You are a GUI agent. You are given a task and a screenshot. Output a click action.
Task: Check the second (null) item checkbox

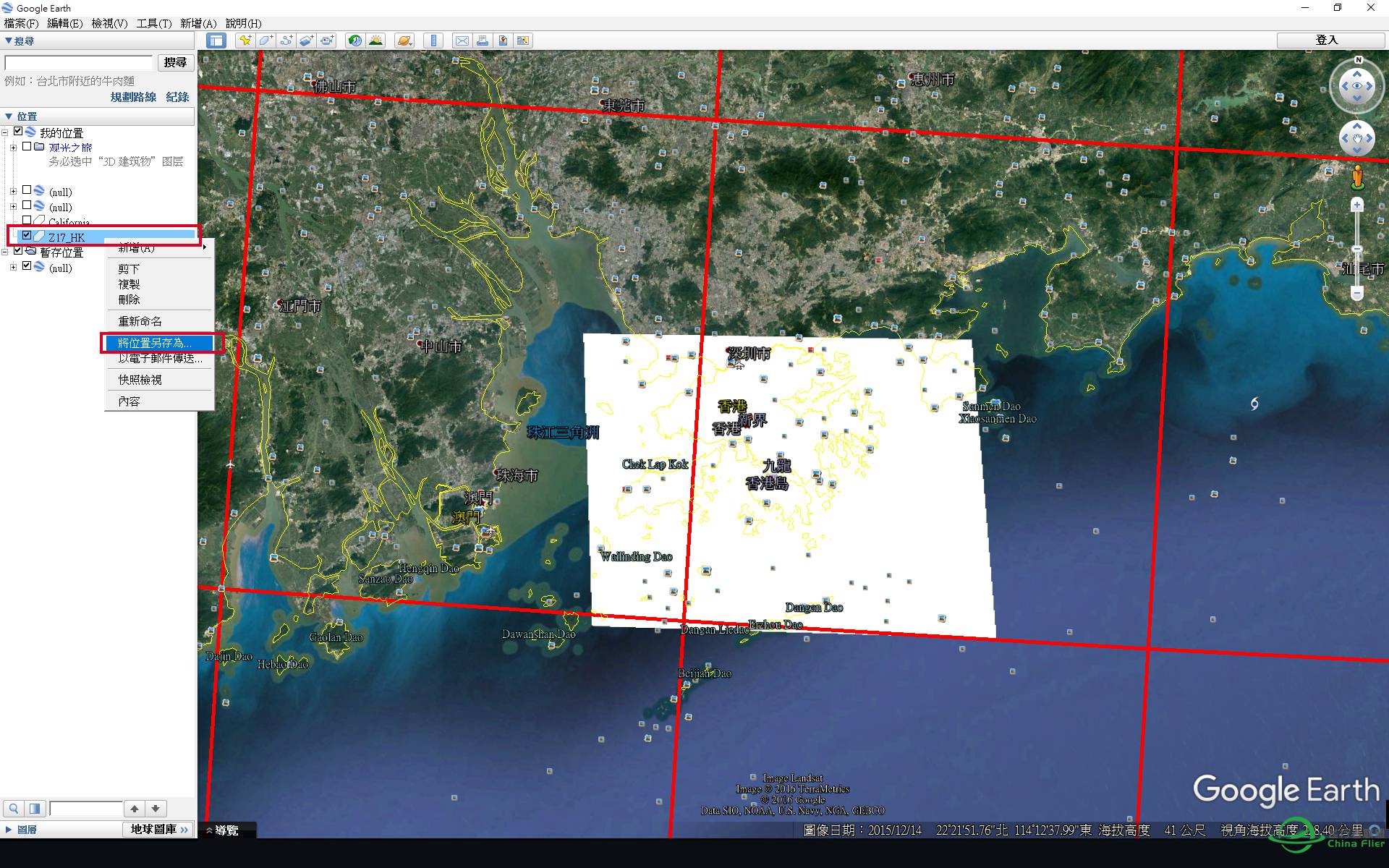27,205
